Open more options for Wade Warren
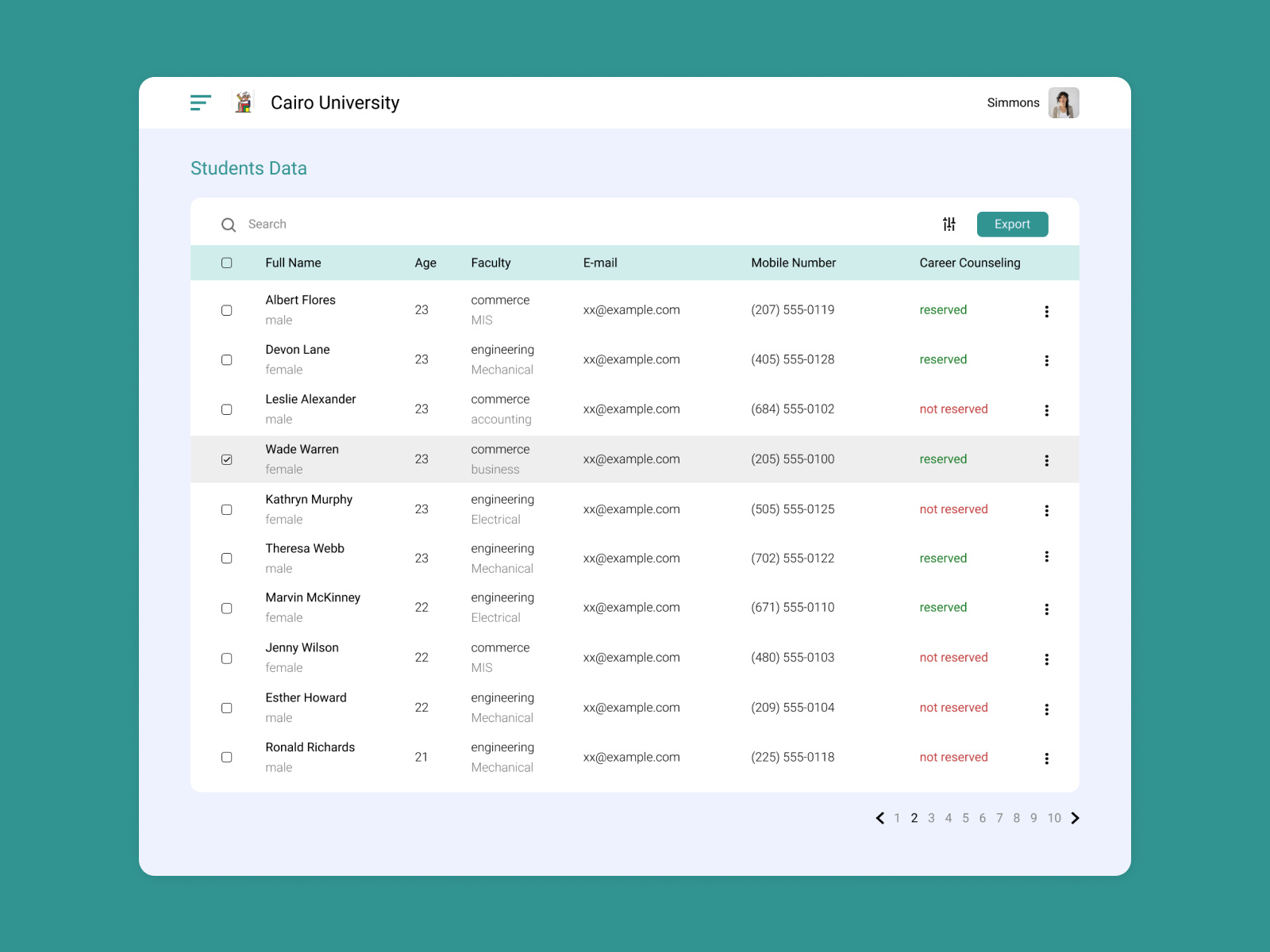Image resolution: width=1270 pixels, height=952 pixels. tap(1047, 461)
